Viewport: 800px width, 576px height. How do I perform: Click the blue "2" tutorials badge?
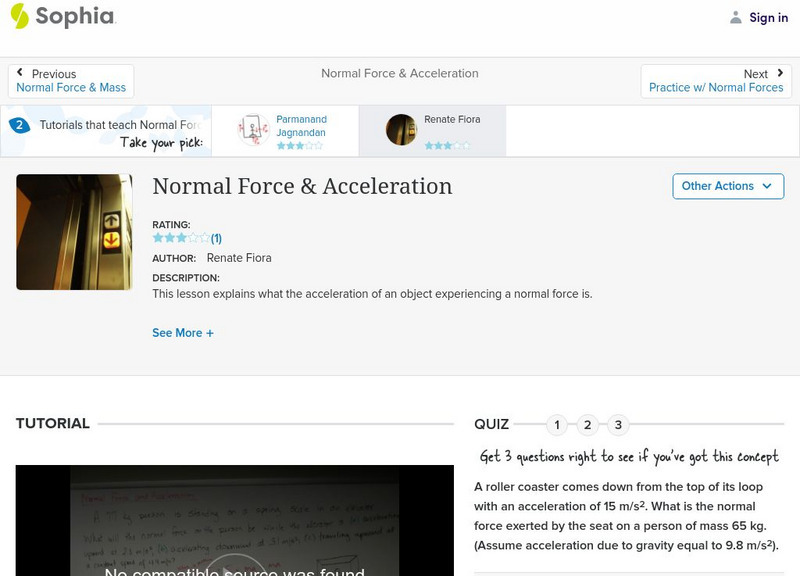point(20,125)
